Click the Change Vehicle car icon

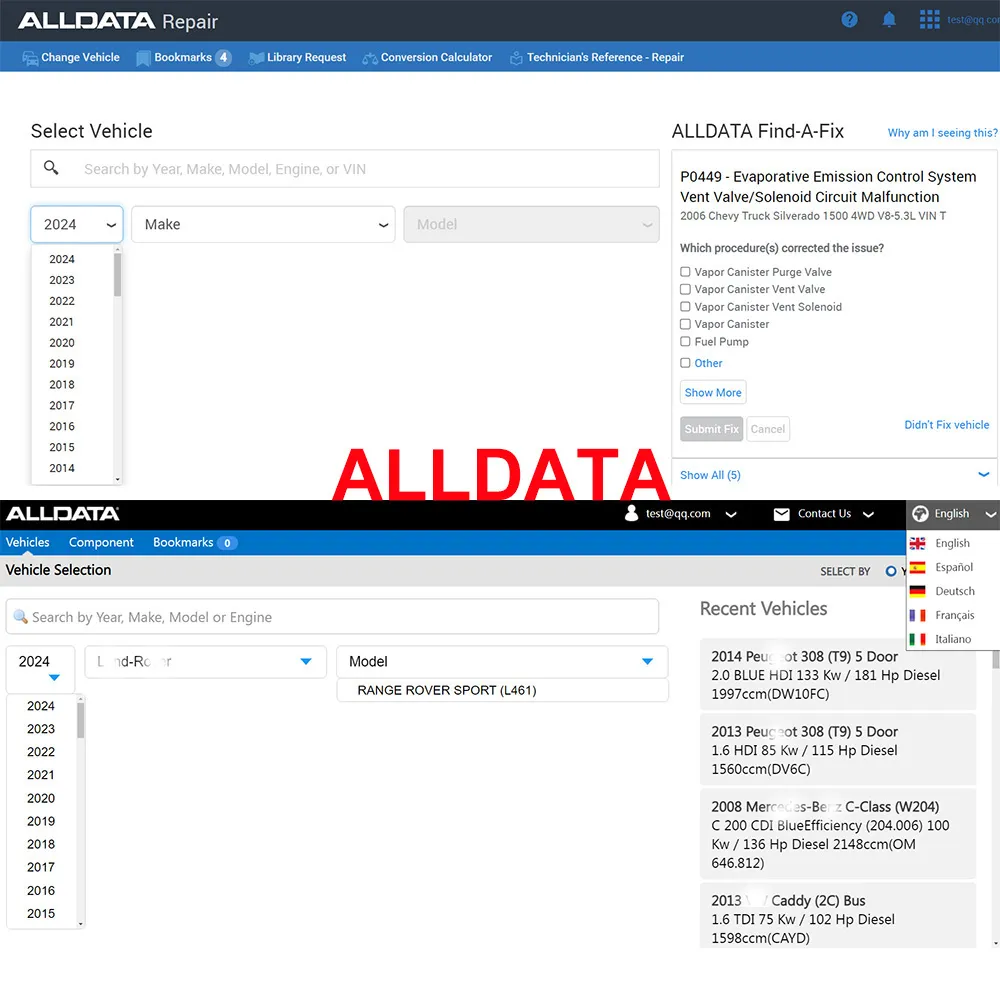[31, 58]
